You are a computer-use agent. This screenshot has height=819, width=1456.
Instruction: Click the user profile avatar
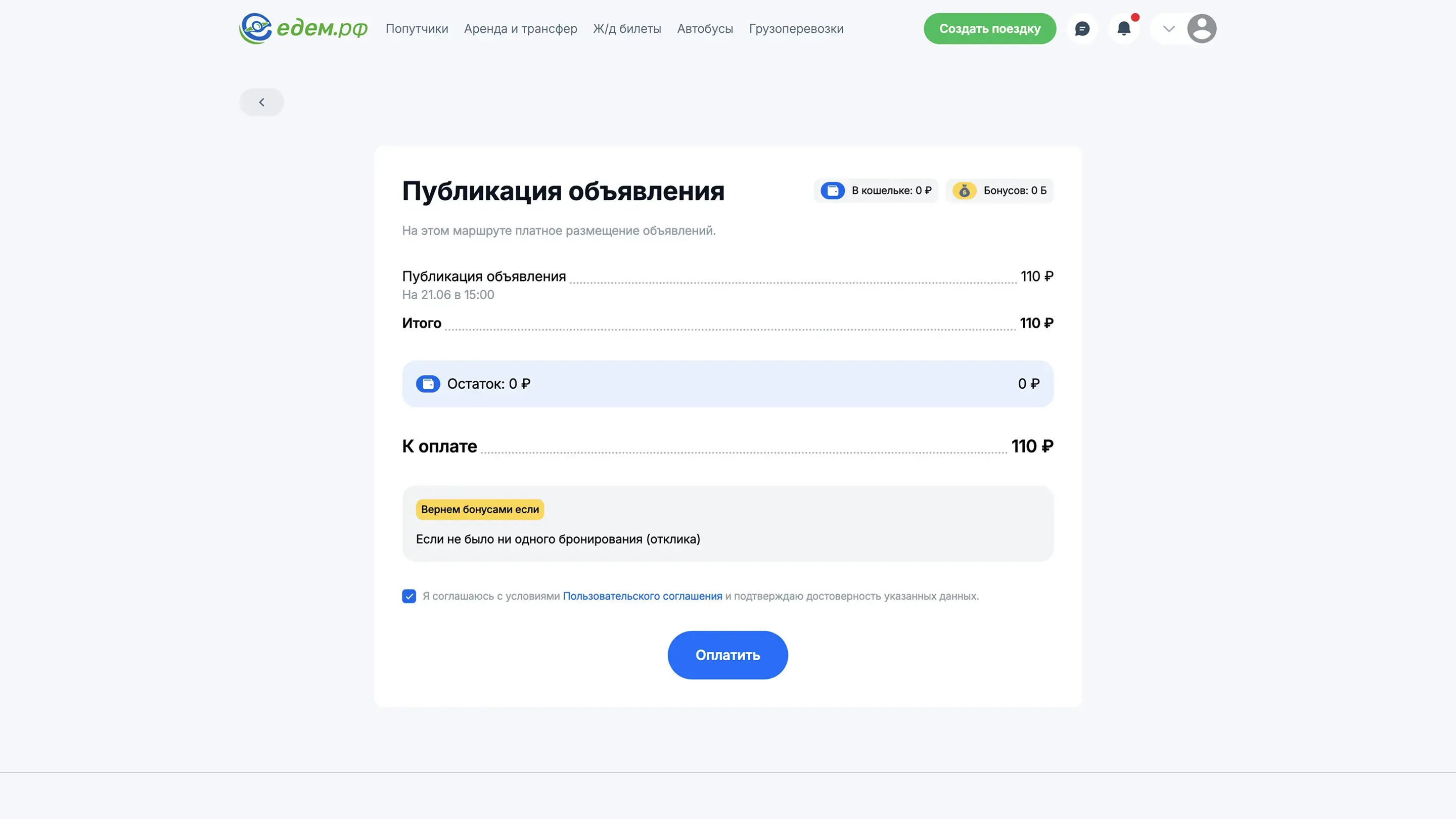[x=1201, y=29]
